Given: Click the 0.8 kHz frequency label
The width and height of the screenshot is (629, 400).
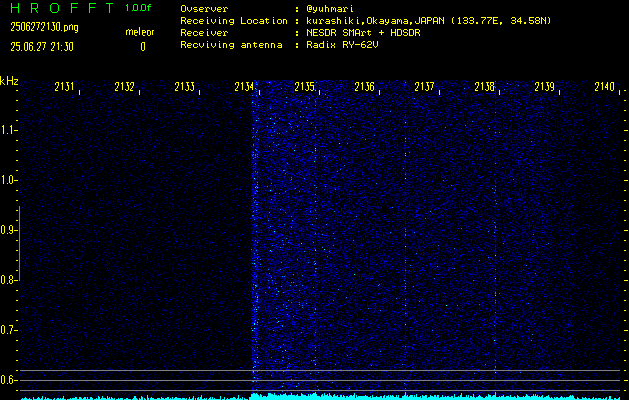Looking at the screenshot, I should pos(7,280).
